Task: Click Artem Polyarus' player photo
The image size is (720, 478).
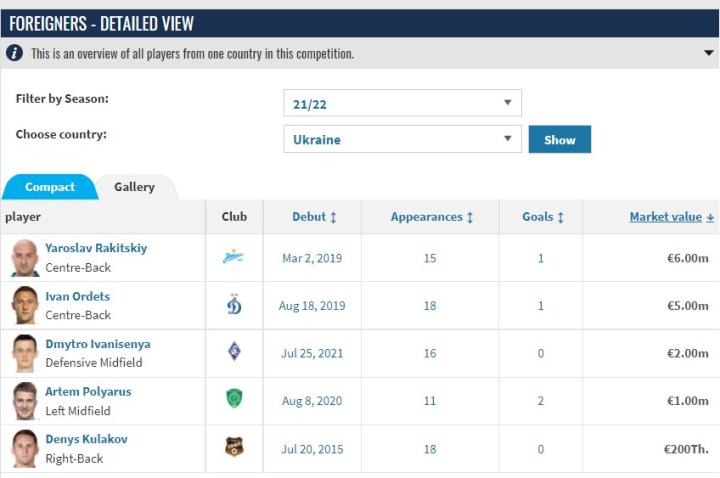Action: (x=25, y=400)
